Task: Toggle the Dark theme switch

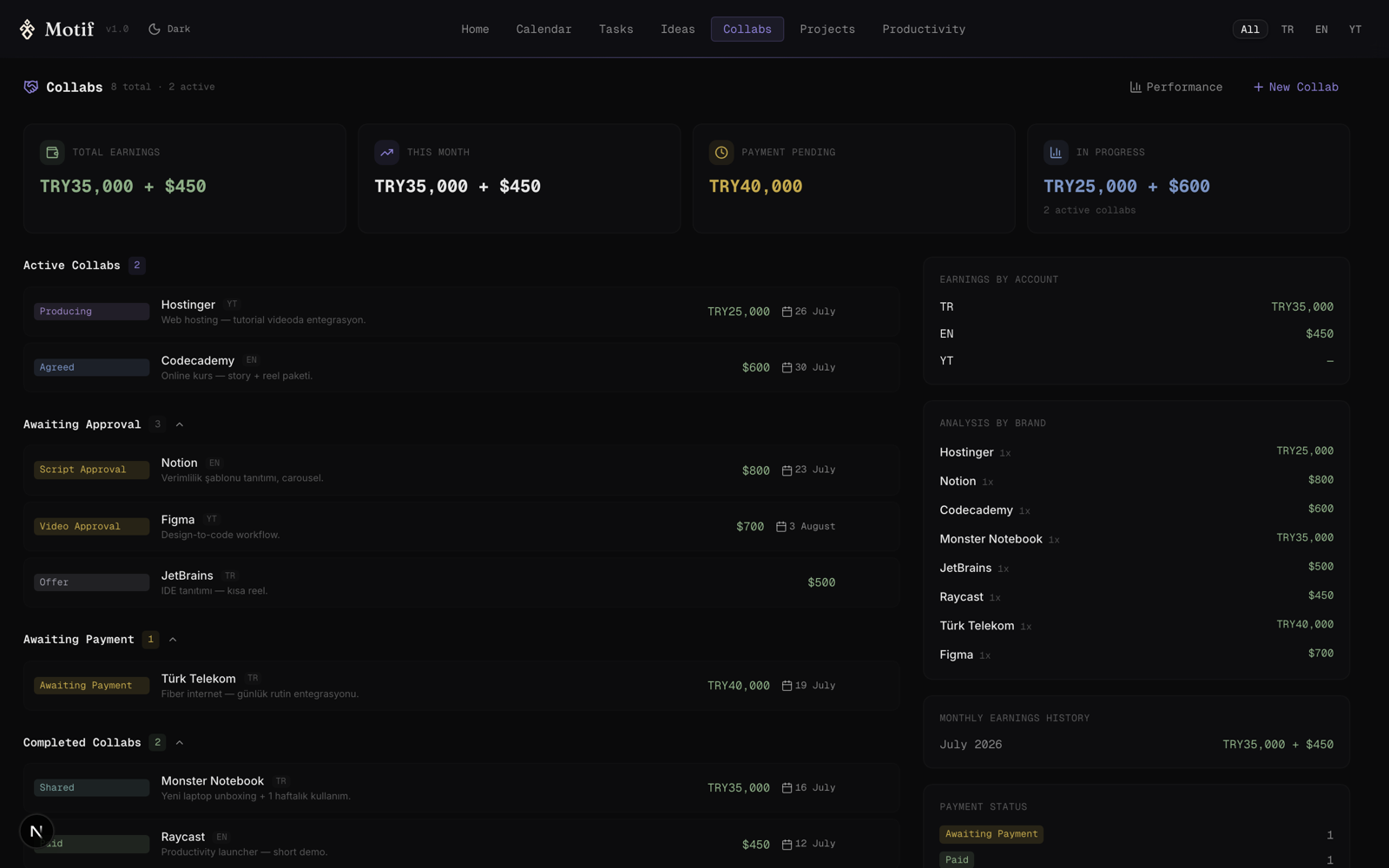Action: (169, 30)
